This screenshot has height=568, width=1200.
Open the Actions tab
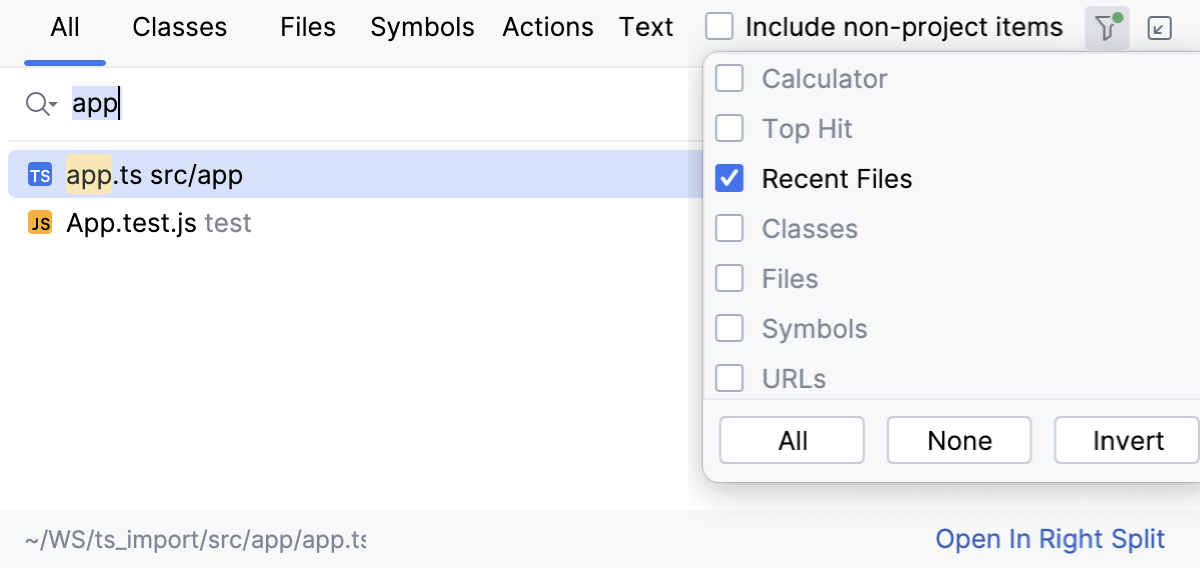pos(548,27)
